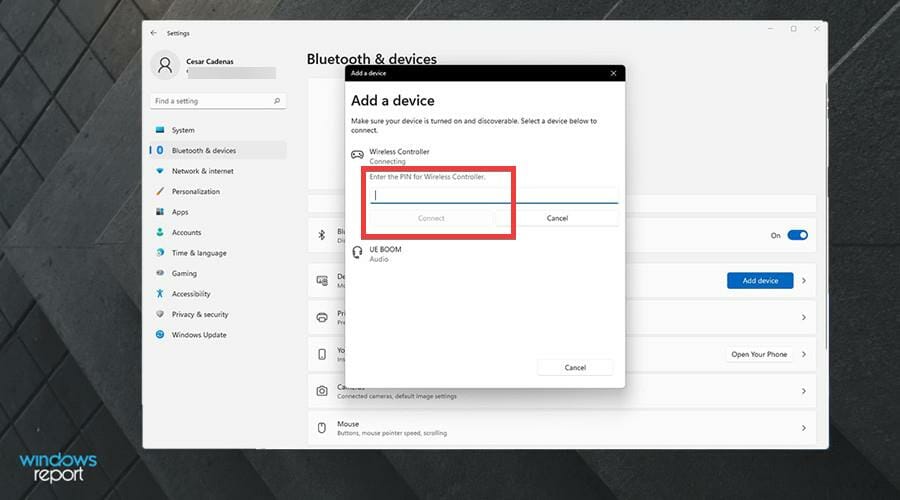
Task: Click Cancel next to the Connect button
Action: tap(557, 218)
